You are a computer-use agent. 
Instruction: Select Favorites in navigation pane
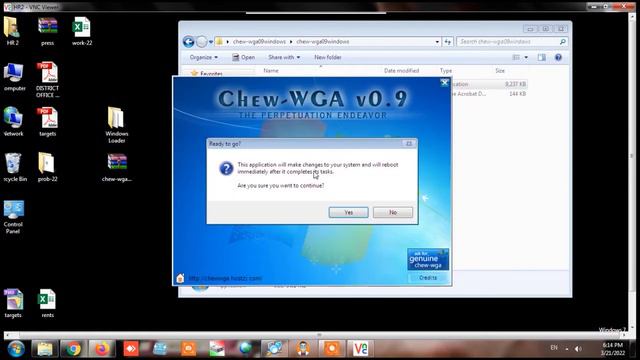coord(211,73)
